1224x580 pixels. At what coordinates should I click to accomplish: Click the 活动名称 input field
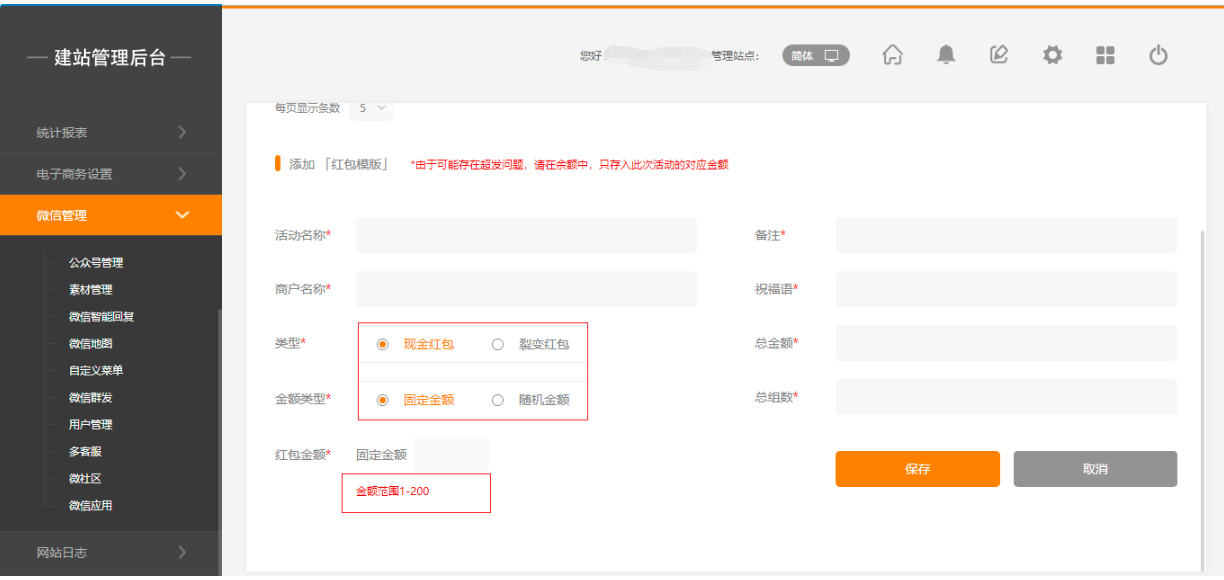tap(526, 235)
